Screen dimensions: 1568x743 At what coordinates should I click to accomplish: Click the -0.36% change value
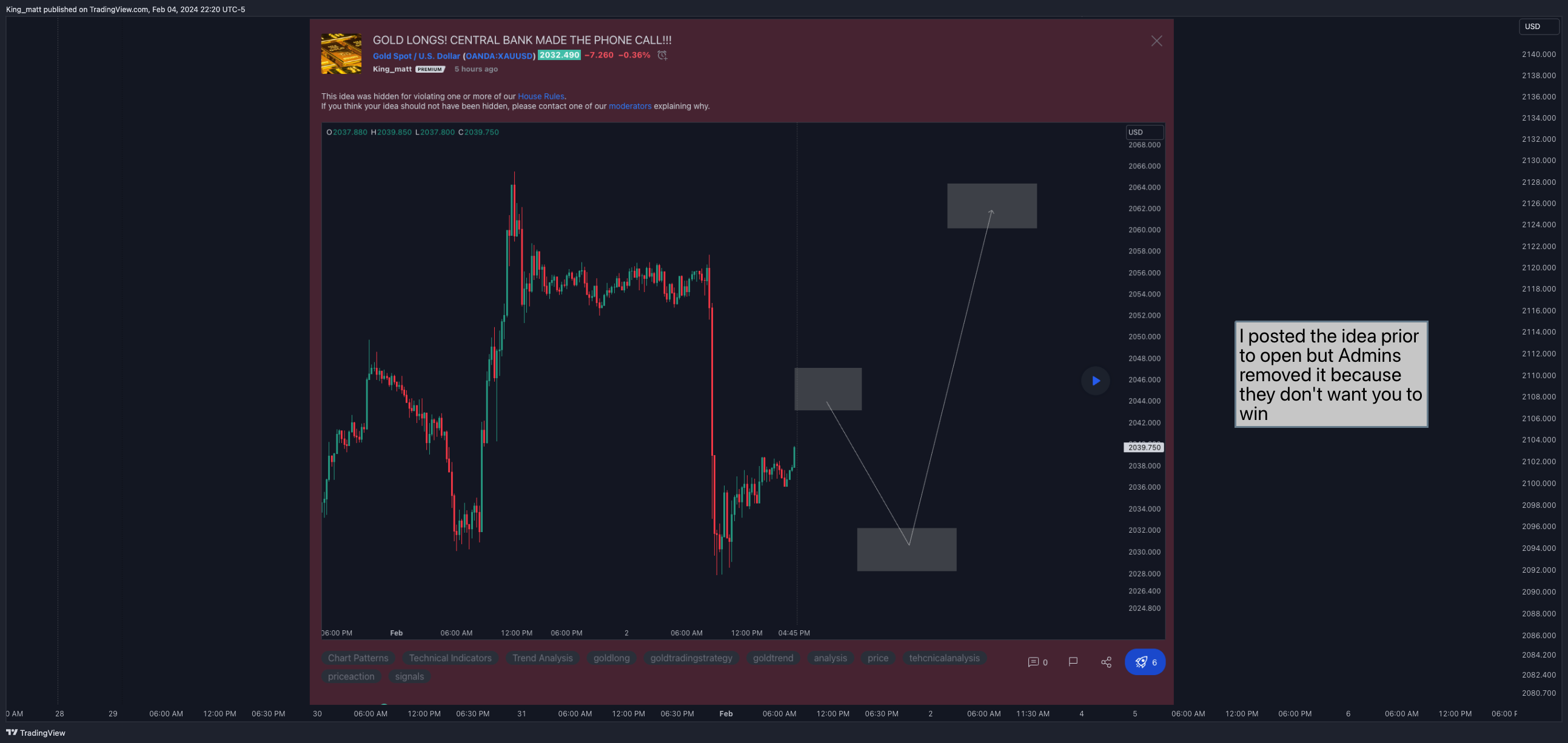pyautogui.click(x=634, y=55)
